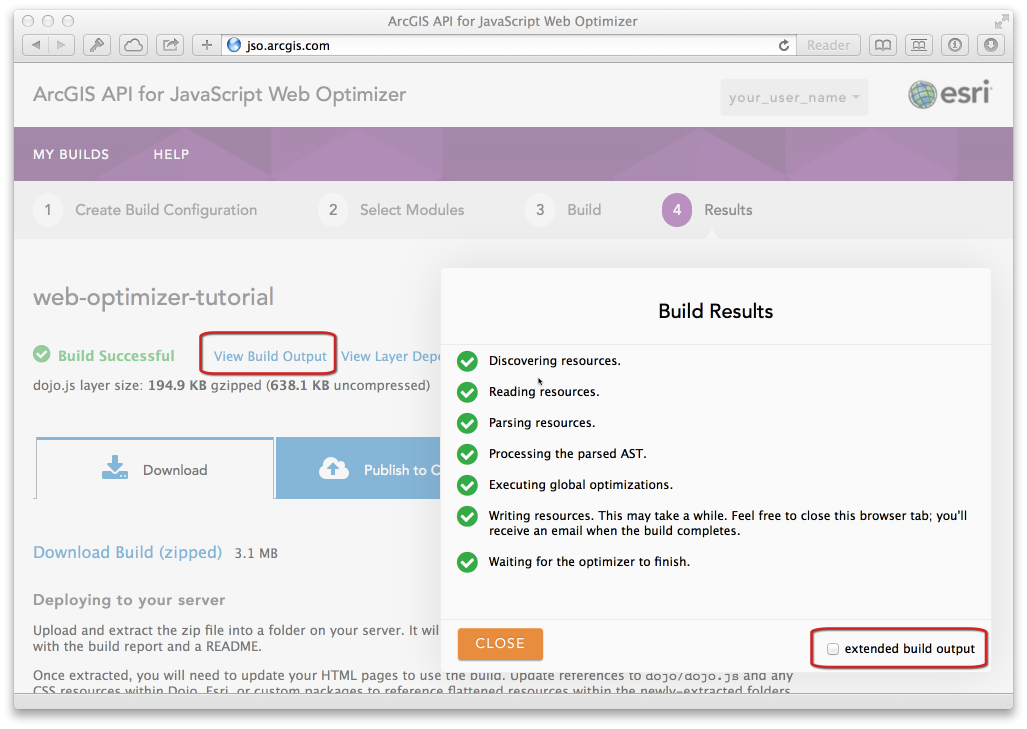Click the check icon beside Executing global optimizations
The image size is (1027, 729).
tap(467, 485)
